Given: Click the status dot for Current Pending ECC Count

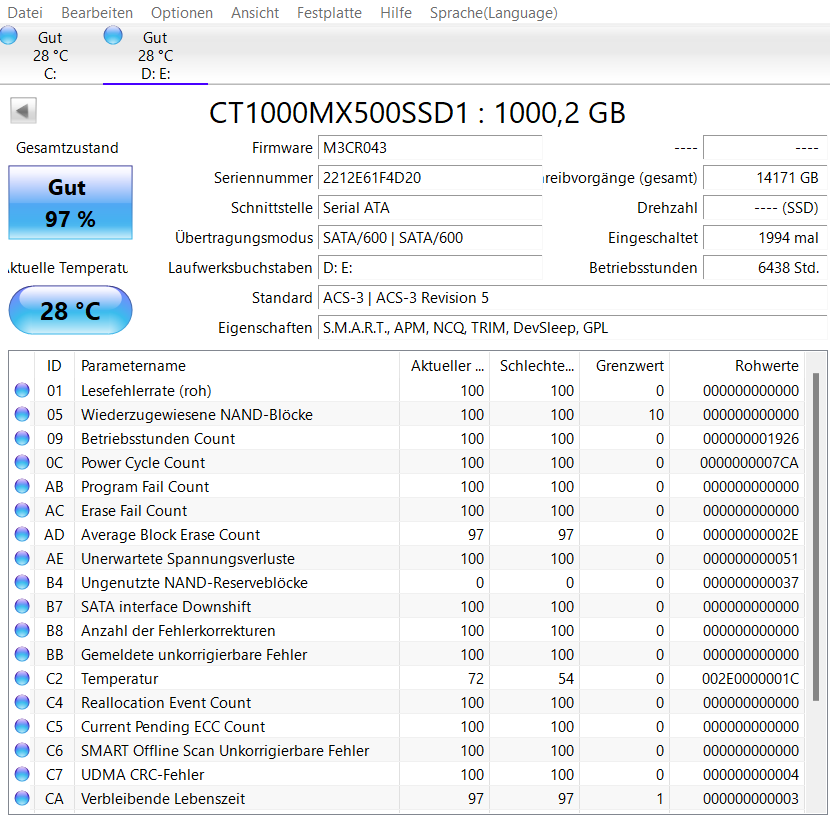Looking at the screenshot, I should 22,726.
